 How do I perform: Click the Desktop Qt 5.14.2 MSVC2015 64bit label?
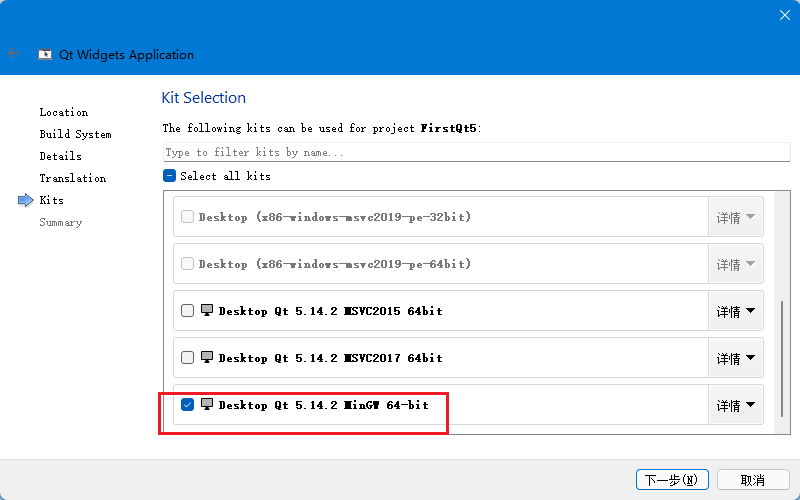(x=331, y=311)
